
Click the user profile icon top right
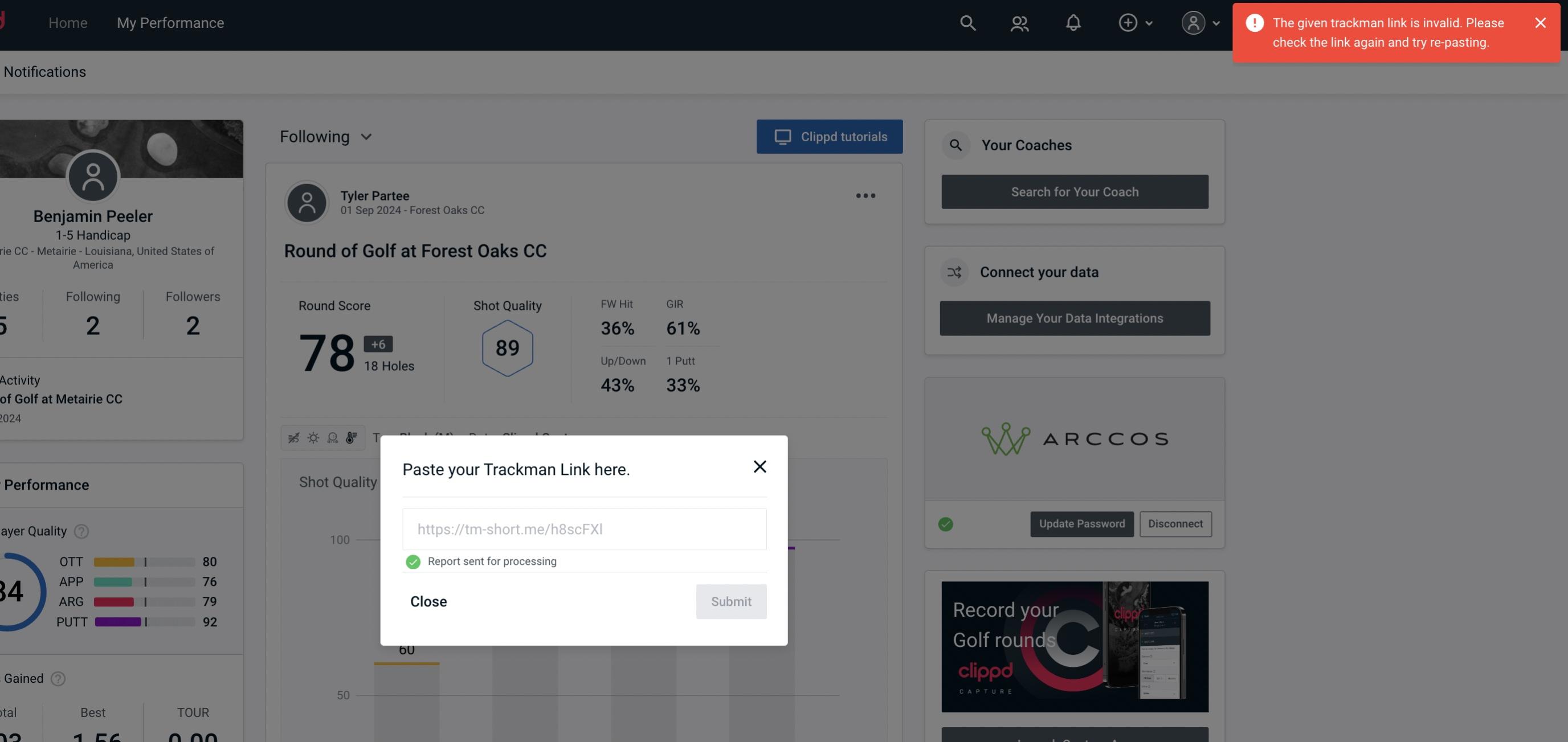click(x=1193, y=22)
